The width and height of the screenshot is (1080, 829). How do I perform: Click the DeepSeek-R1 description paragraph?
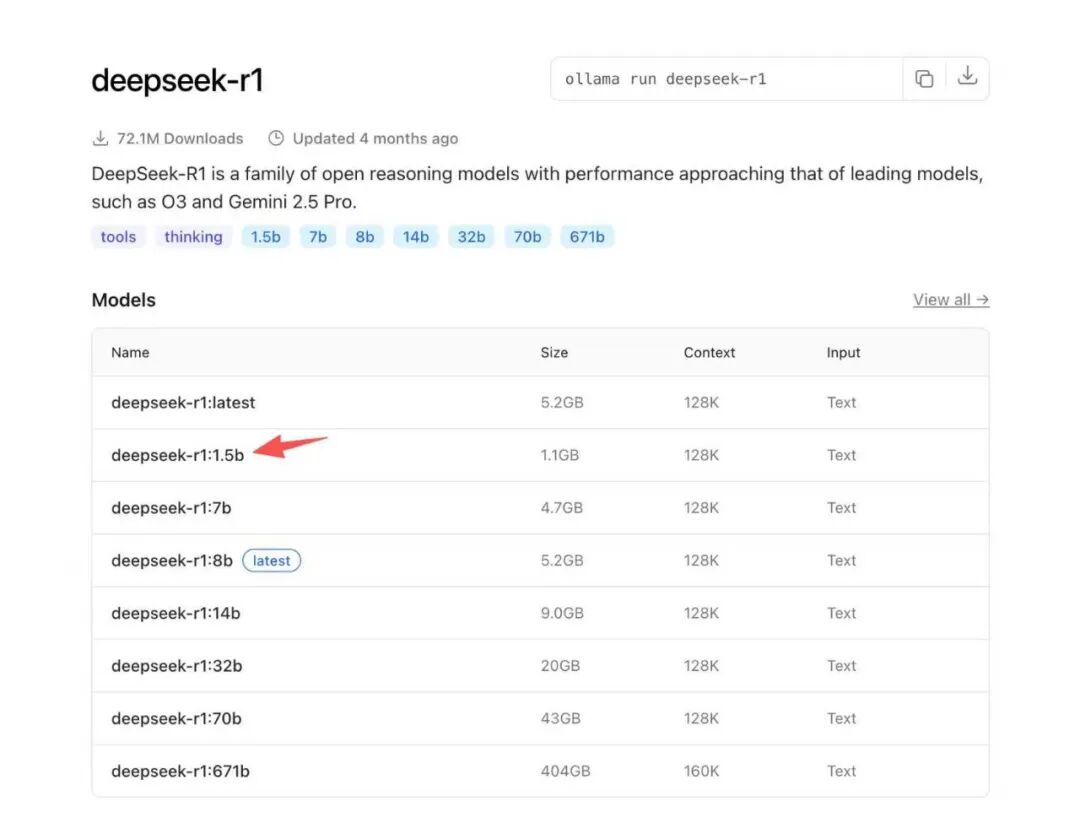[537, 187]
